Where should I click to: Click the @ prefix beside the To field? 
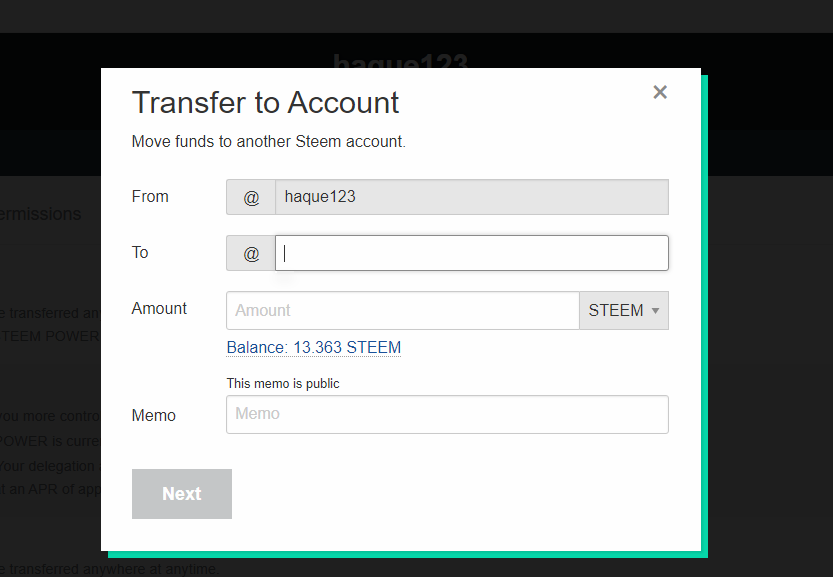tap(251, 253)
